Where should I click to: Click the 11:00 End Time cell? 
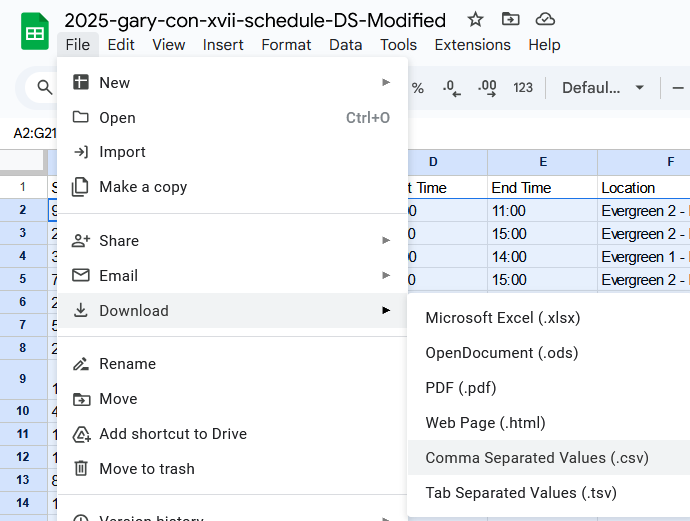pyautogui.click(x=543, y=210)
